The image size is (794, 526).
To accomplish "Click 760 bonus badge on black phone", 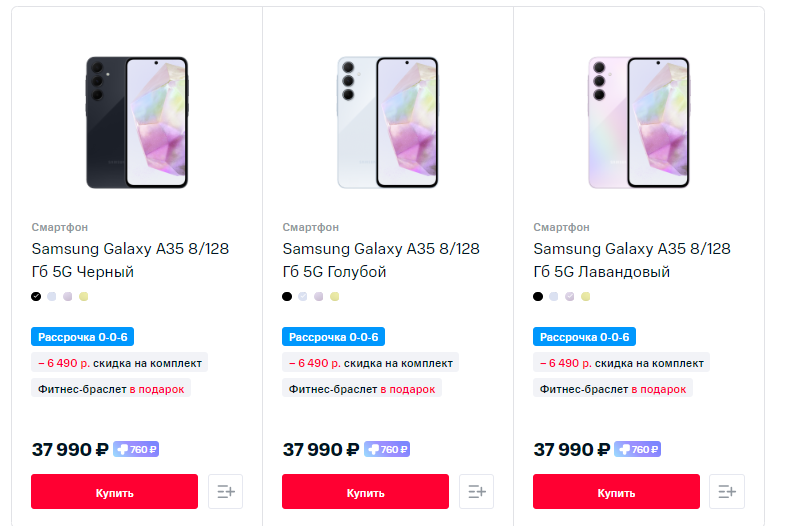I will [136, 450].
